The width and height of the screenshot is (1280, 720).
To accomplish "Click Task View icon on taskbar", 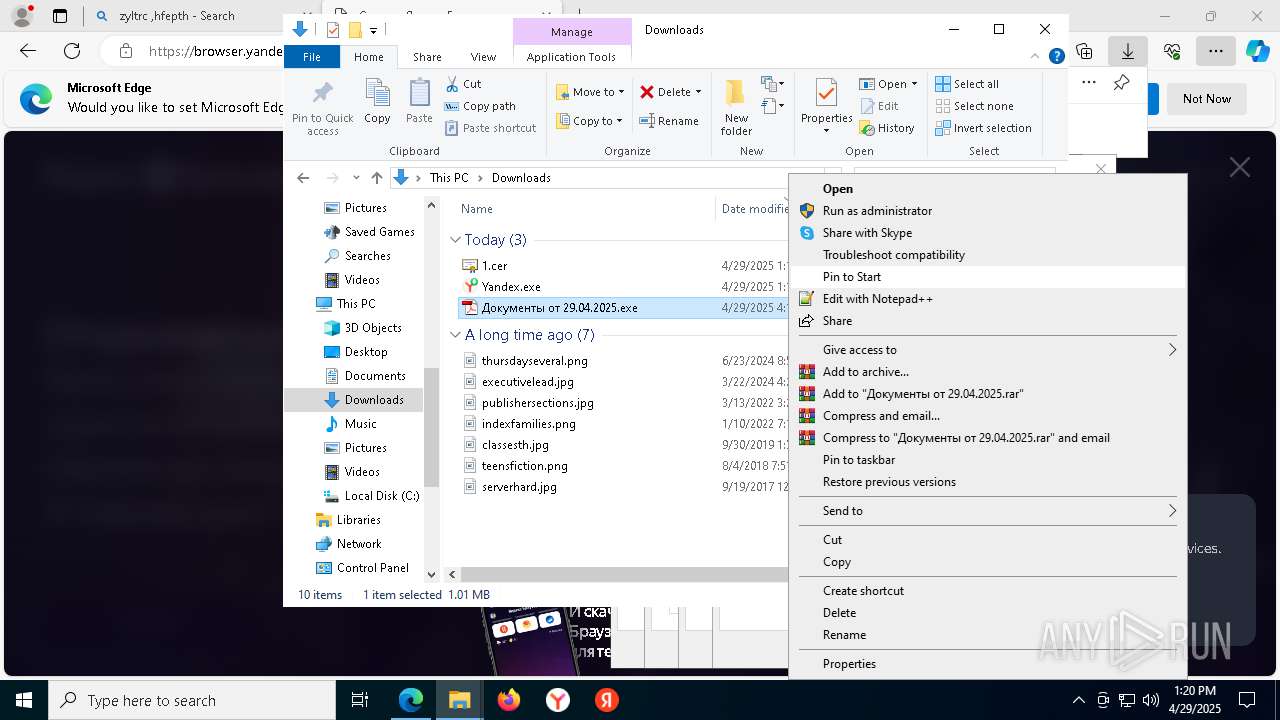I will (360, 700).
